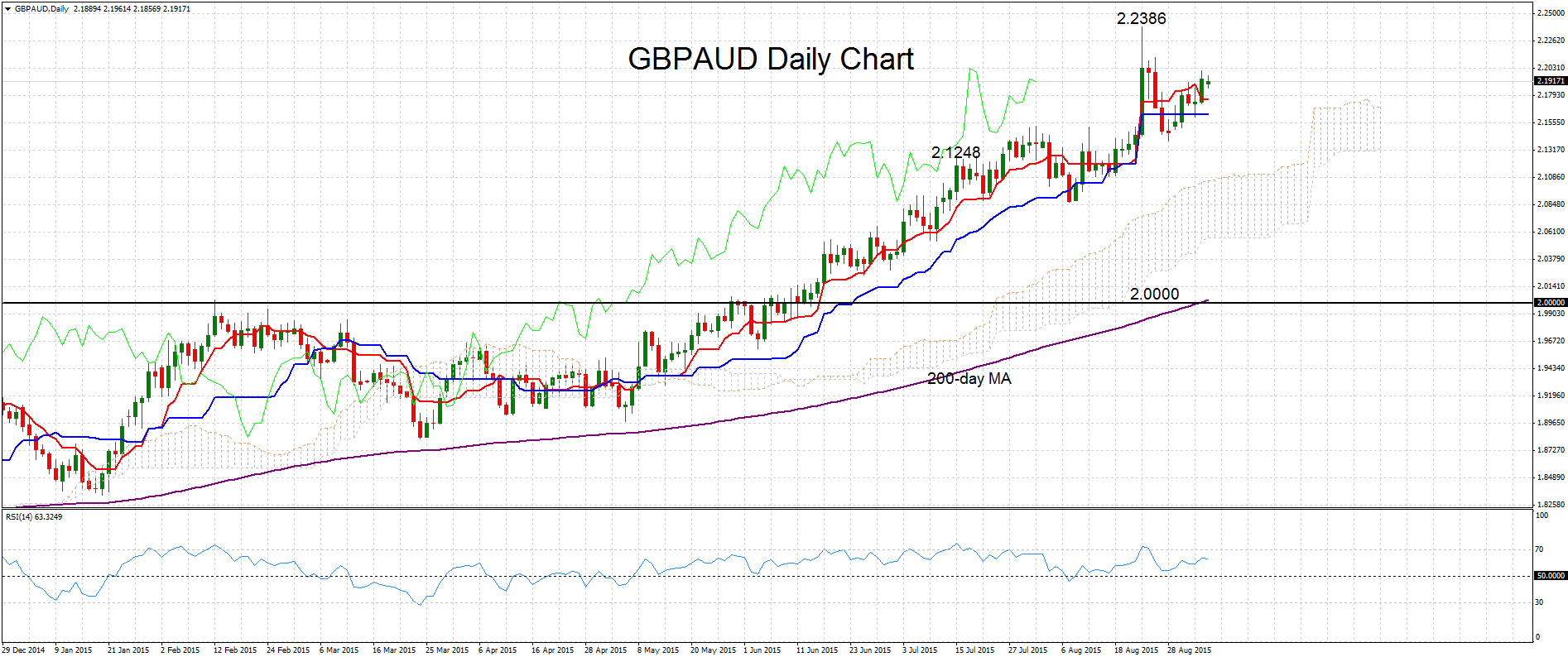Viewport: 1568px width, 657px height.
Task: Click the 1 Jun 2015 date label
Action: 762,650
